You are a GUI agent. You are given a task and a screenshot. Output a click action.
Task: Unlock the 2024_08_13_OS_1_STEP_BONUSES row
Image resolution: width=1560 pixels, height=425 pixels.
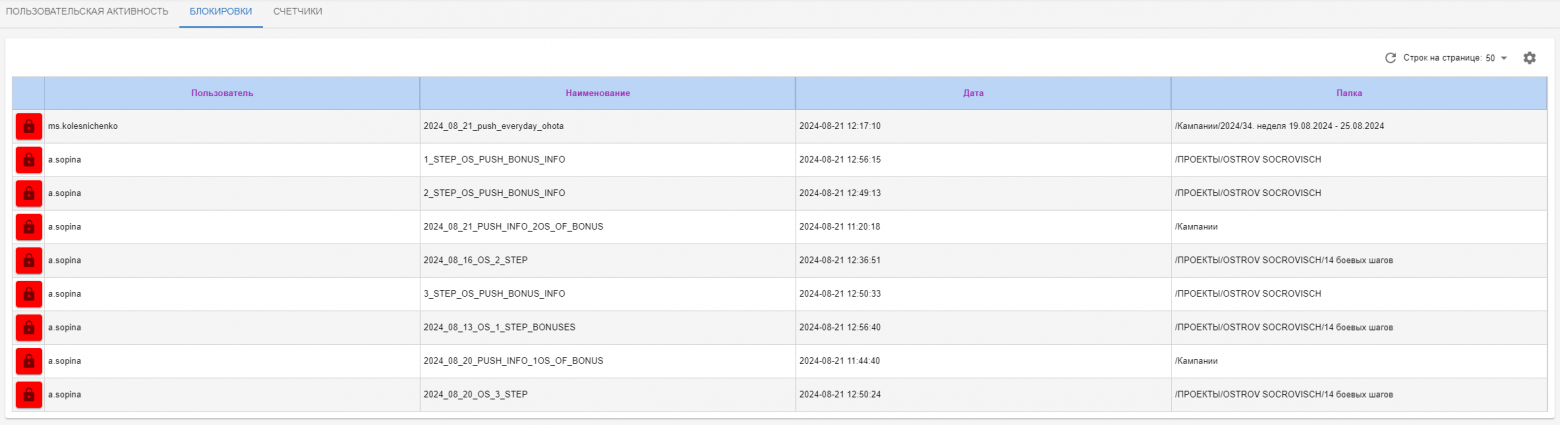(28, 328)
